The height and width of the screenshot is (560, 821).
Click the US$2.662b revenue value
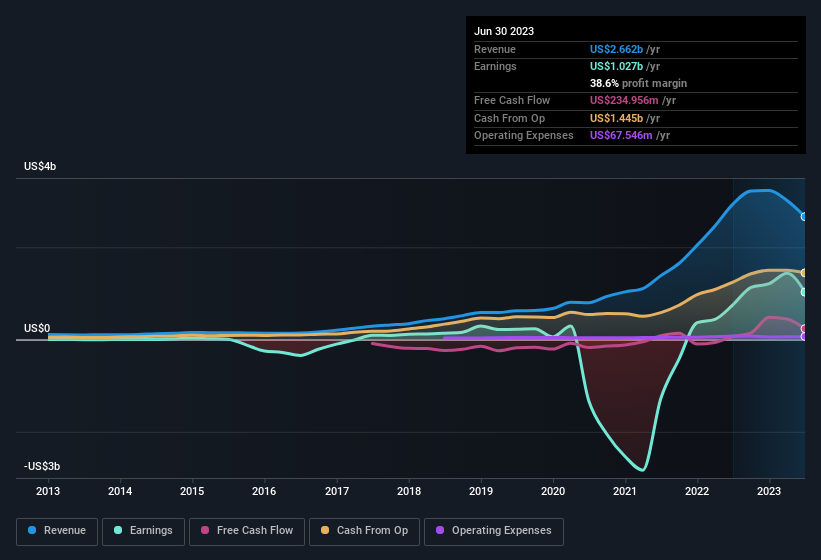coord(616,49)
